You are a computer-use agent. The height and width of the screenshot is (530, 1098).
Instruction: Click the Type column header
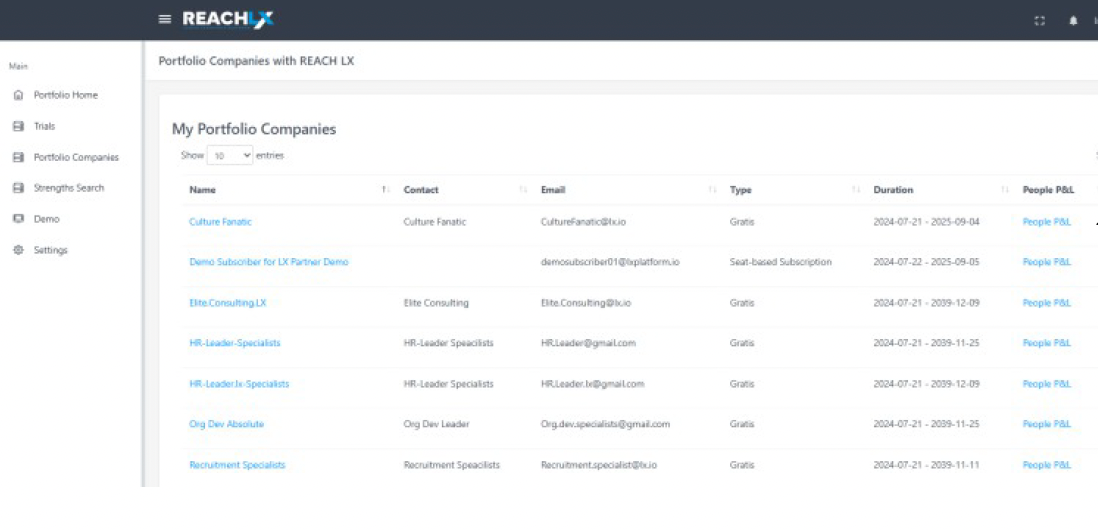coord(740,190)
